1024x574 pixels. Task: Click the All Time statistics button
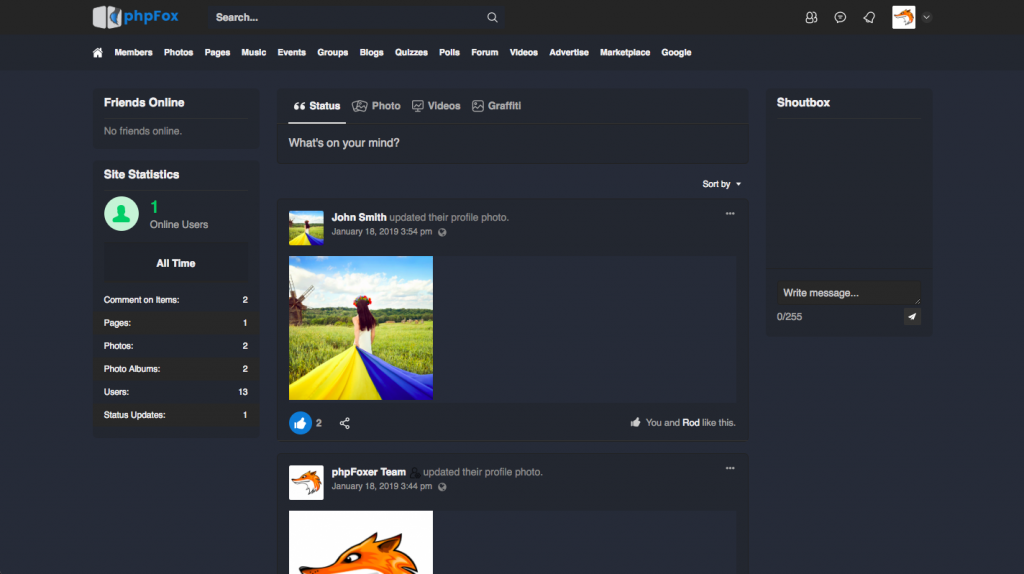[x=176, y=263]
